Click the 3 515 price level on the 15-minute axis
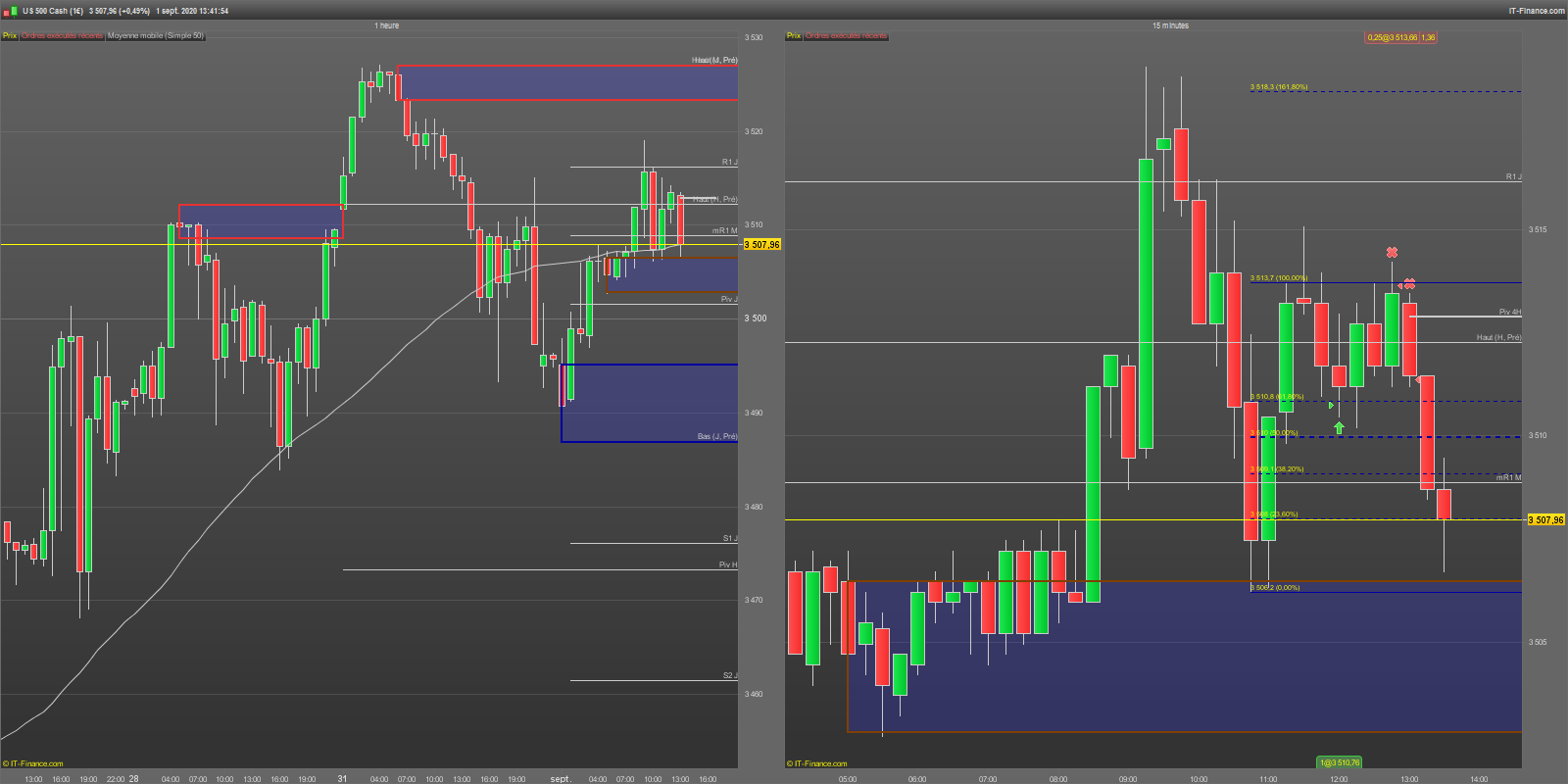The width and height of the screenshot is (1568, 784). [1538, 229]
